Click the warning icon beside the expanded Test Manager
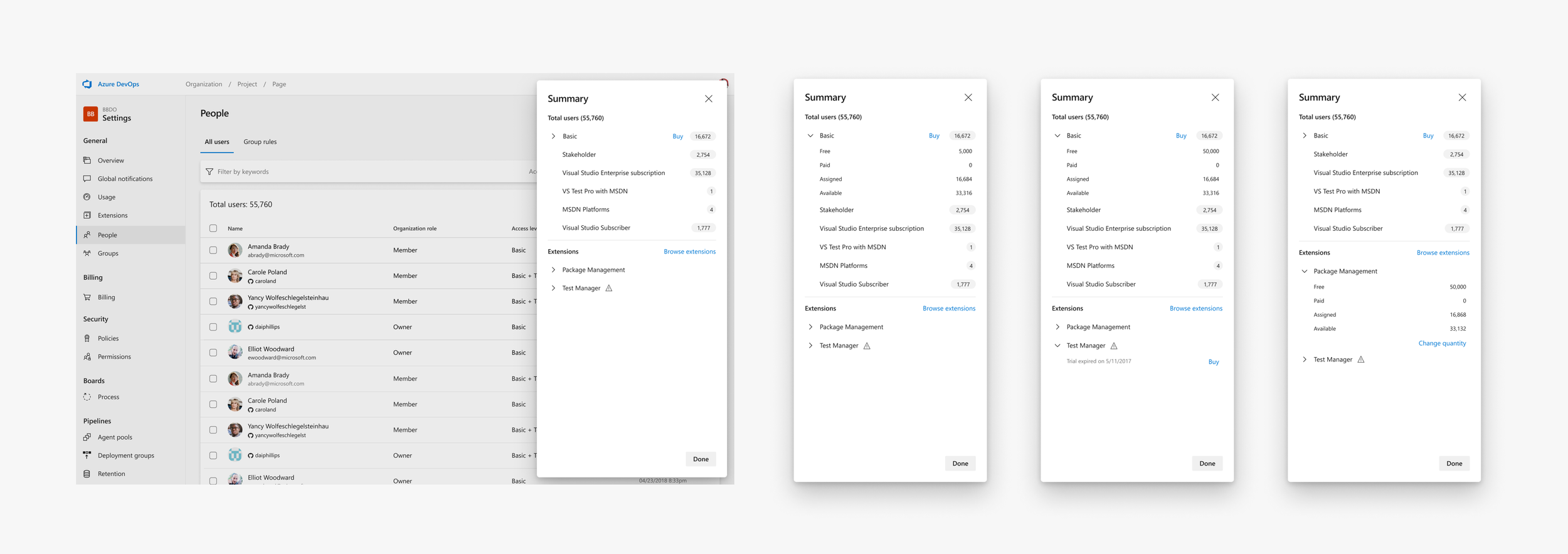Viewport: 1568px width, 554px height. coord(1114,346)
